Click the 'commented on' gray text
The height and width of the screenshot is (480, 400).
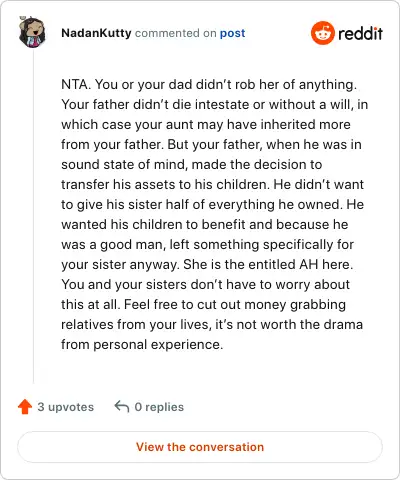(x=176, y=33)
